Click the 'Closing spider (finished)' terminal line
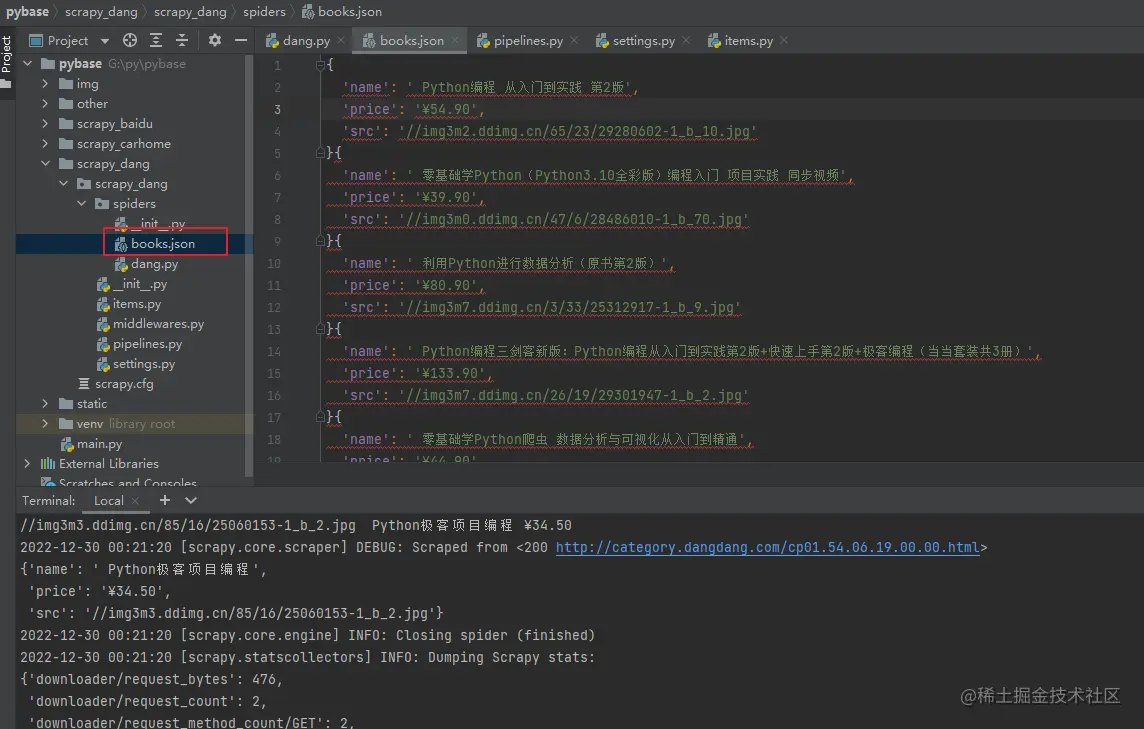Viewport: 1144px width, 729px height. (307, 636)
